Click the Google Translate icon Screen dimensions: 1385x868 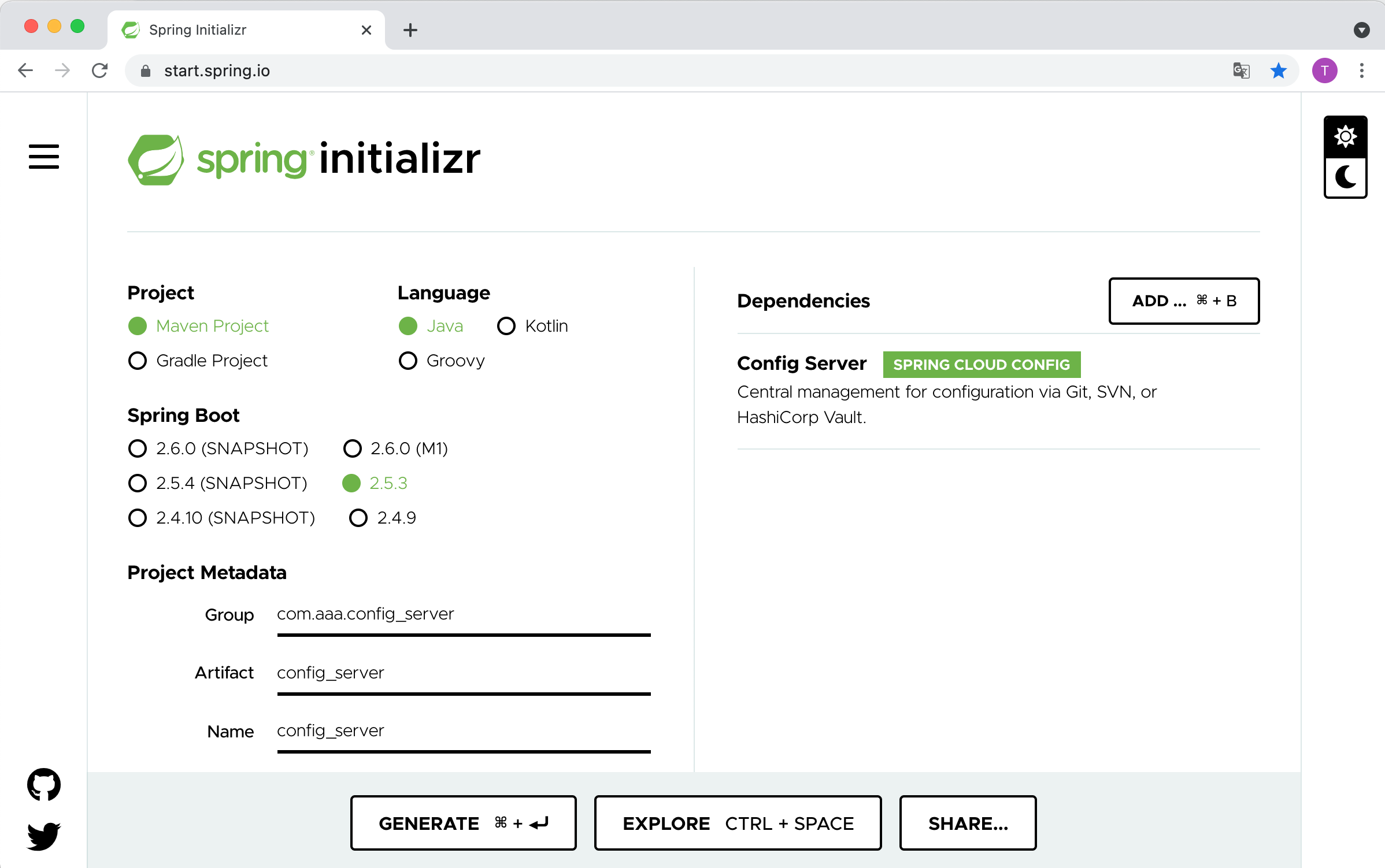(1241, 71)
